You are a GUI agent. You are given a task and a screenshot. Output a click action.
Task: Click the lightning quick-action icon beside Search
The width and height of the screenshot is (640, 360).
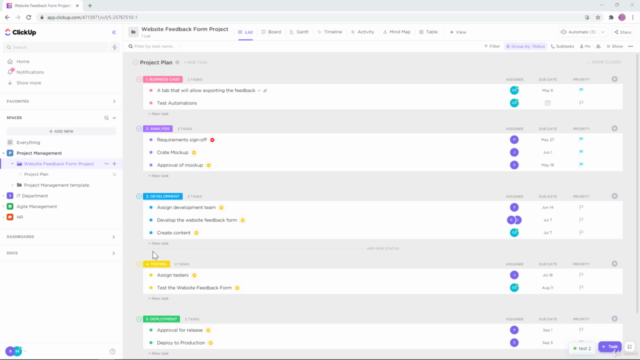coord(114,47)
